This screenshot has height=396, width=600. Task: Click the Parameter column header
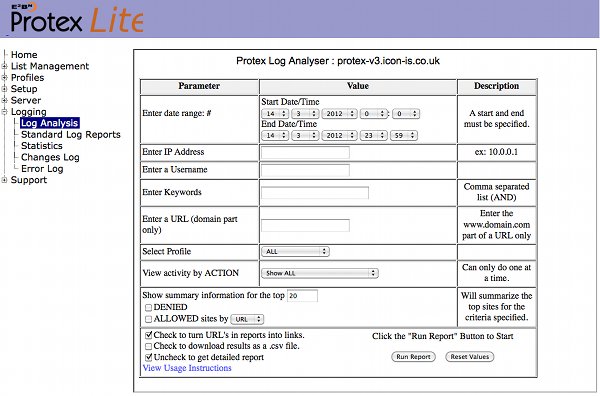pyautogui.click(x=199, y=86)
